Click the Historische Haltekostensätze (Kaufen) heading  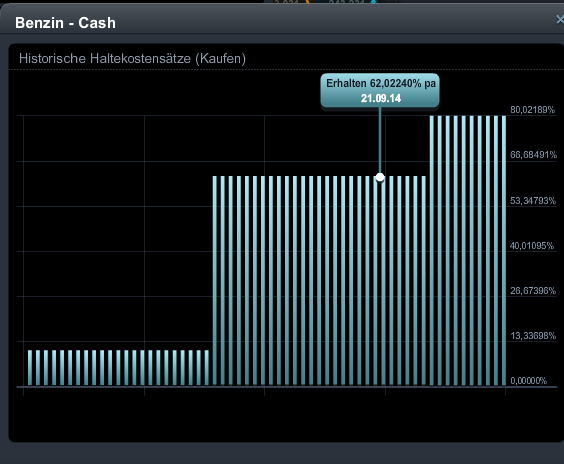tap(132, 58)
